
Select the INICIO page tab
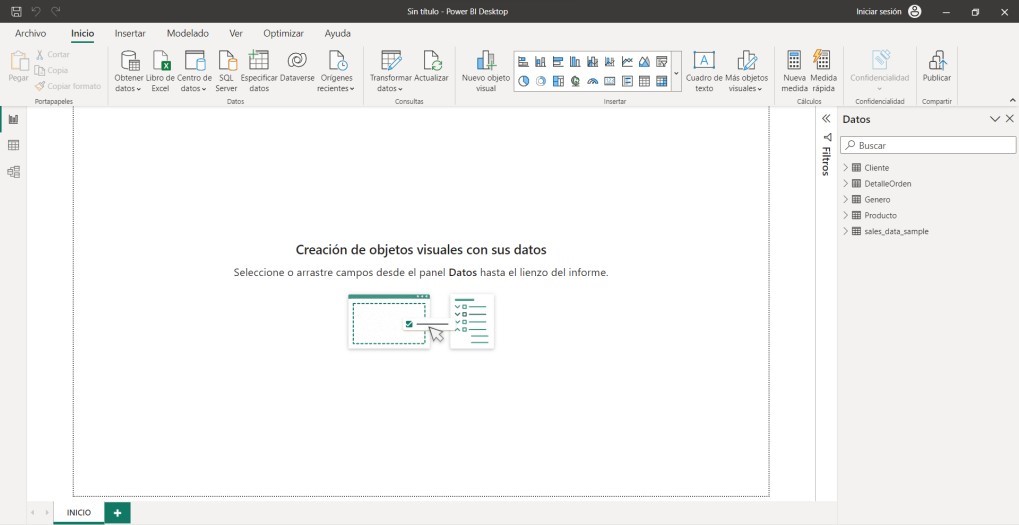tap(79, 513)
